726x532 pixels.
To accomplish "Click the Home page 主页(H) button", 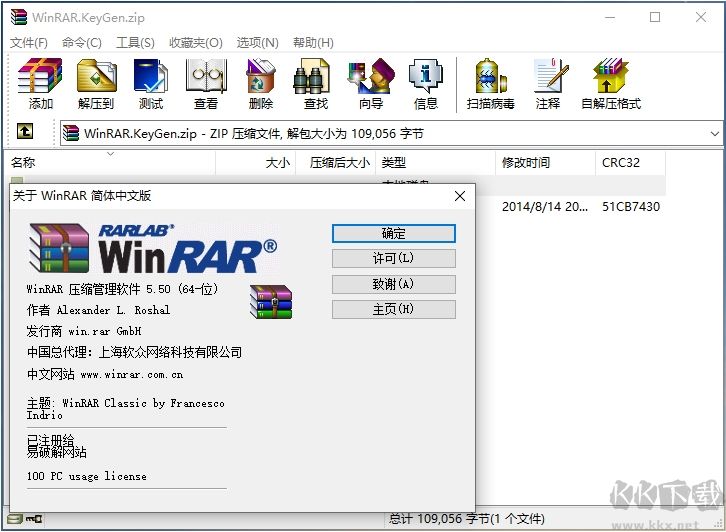I will click(x=394, y=309).
